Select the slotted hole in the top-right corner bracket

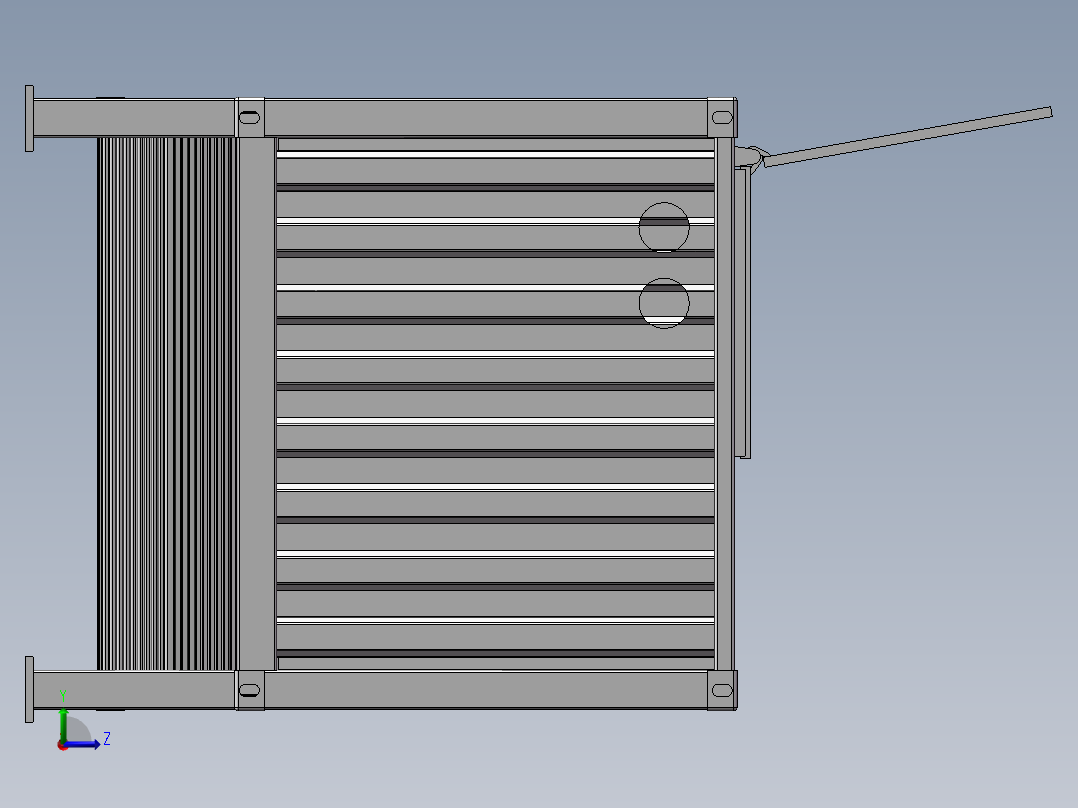[722, 118]
